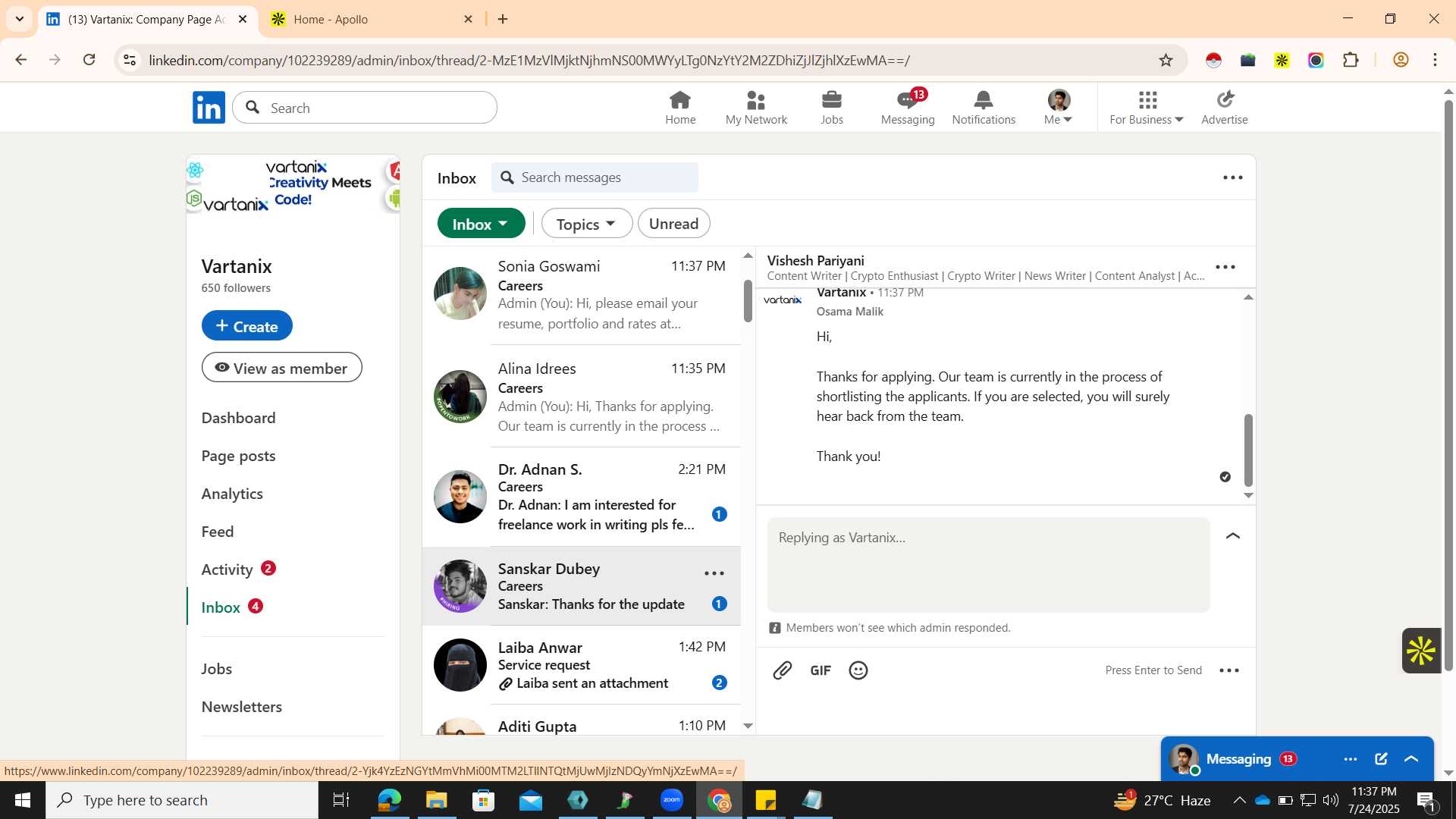Open the Me profile dropdown
Image resolution: width=1456 pixels, height=819 pixels.
[x=1059, y=108]
